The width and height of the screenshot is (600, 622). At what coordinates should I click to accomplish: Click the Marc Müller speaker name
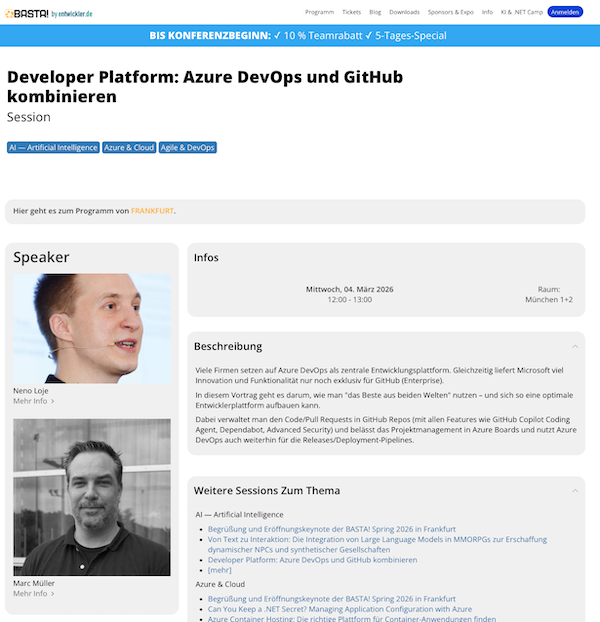(x=34, y=583)
